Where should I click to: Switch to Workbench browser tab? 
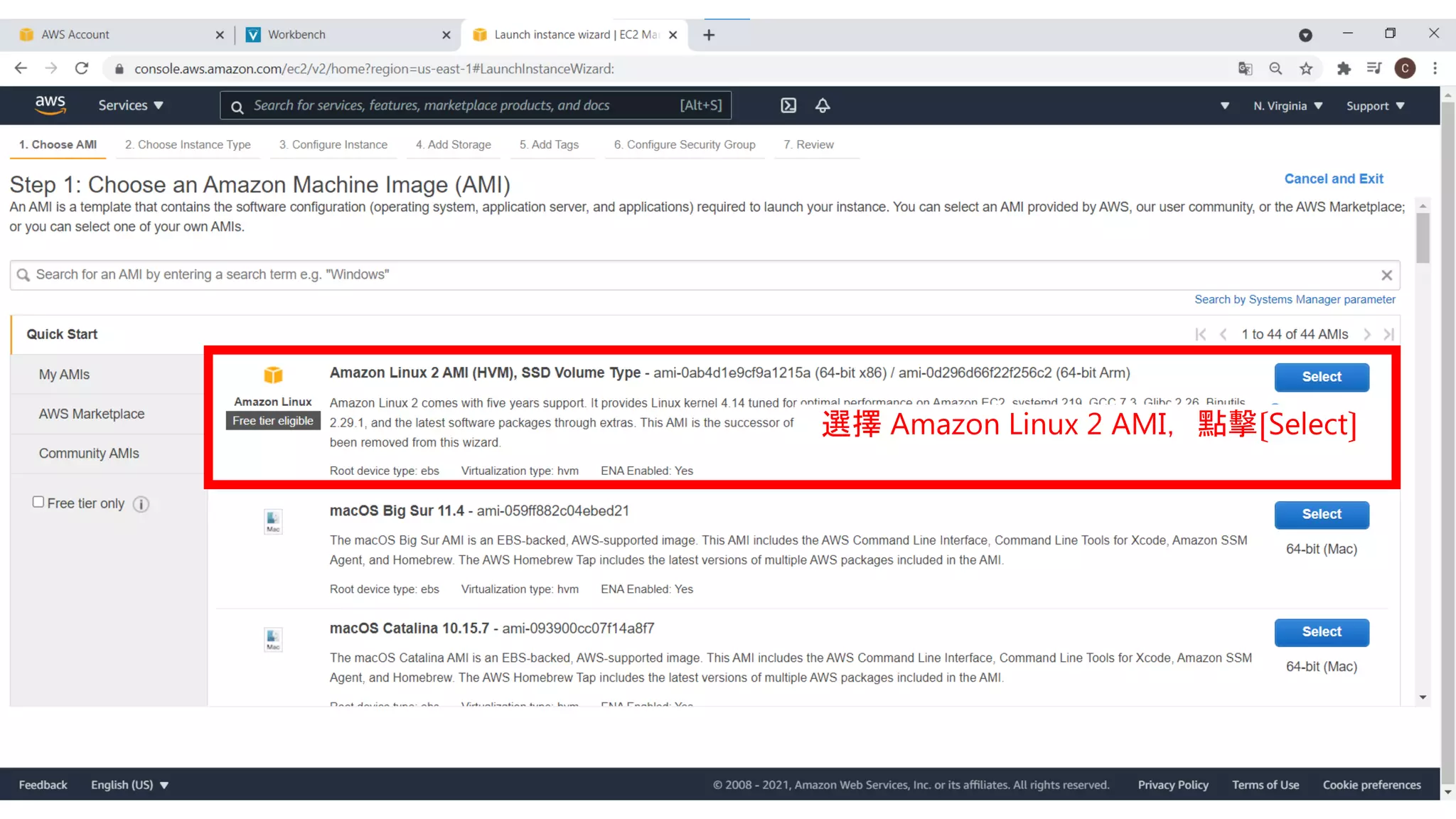click(348, 35)
